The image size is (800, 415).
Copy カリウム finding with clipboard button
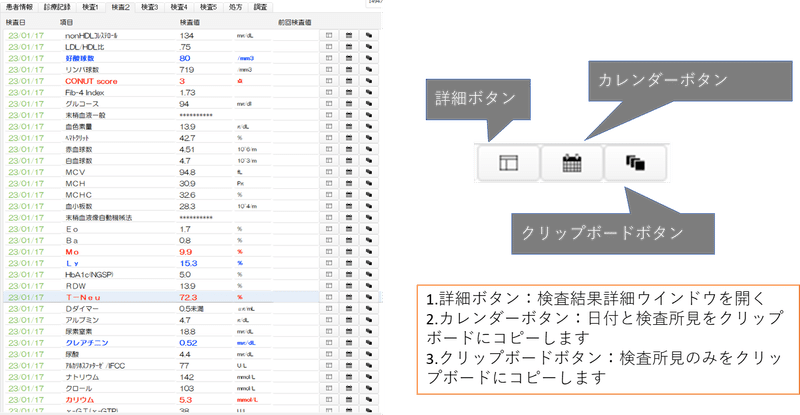click(369, 400)
